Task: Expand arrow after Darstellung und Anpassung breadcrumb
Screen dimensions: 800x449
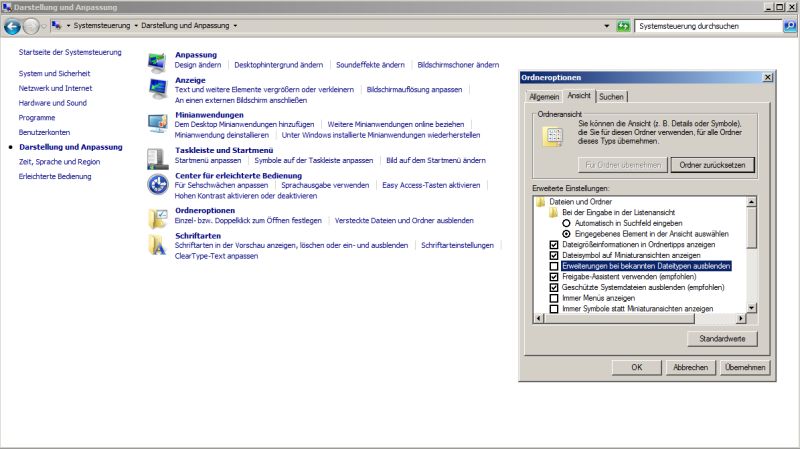Action: coord(235,26)
